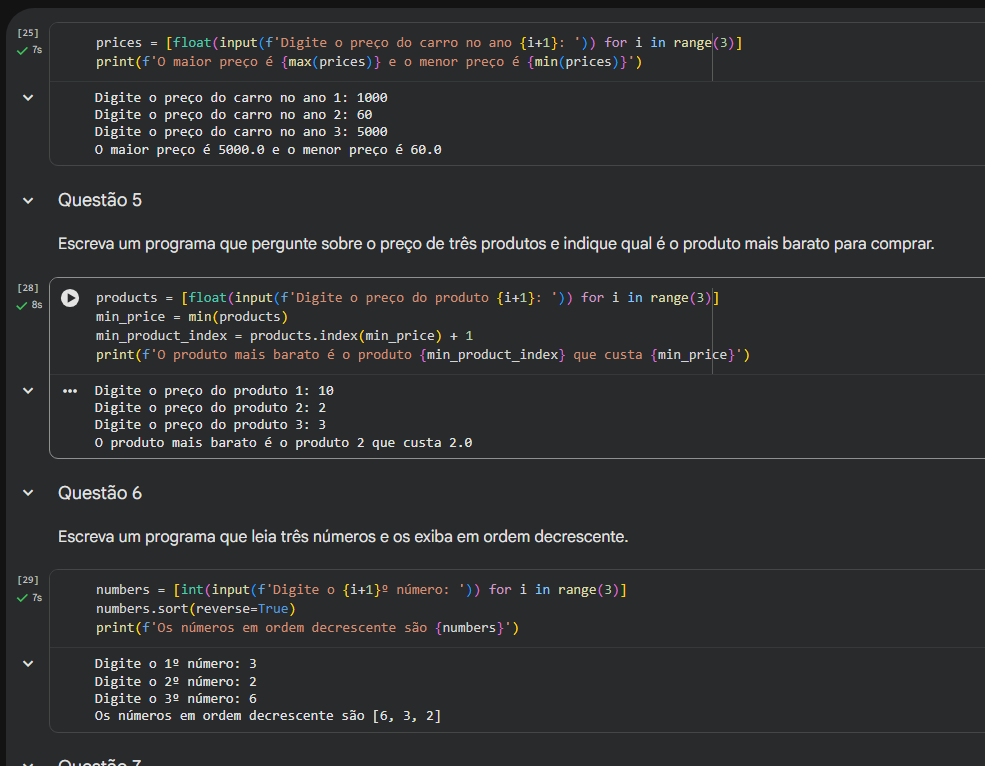Click green checkmark of cell 29
The height and width of the screenshot is (766, 985).
(22, 598)
